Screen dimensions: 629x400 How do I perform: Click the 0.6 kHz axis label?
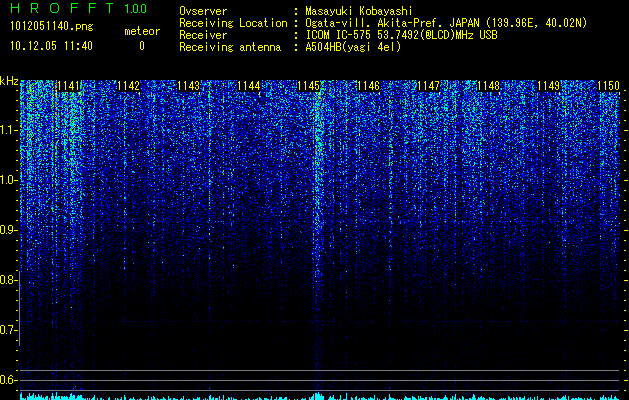(8, 380)
